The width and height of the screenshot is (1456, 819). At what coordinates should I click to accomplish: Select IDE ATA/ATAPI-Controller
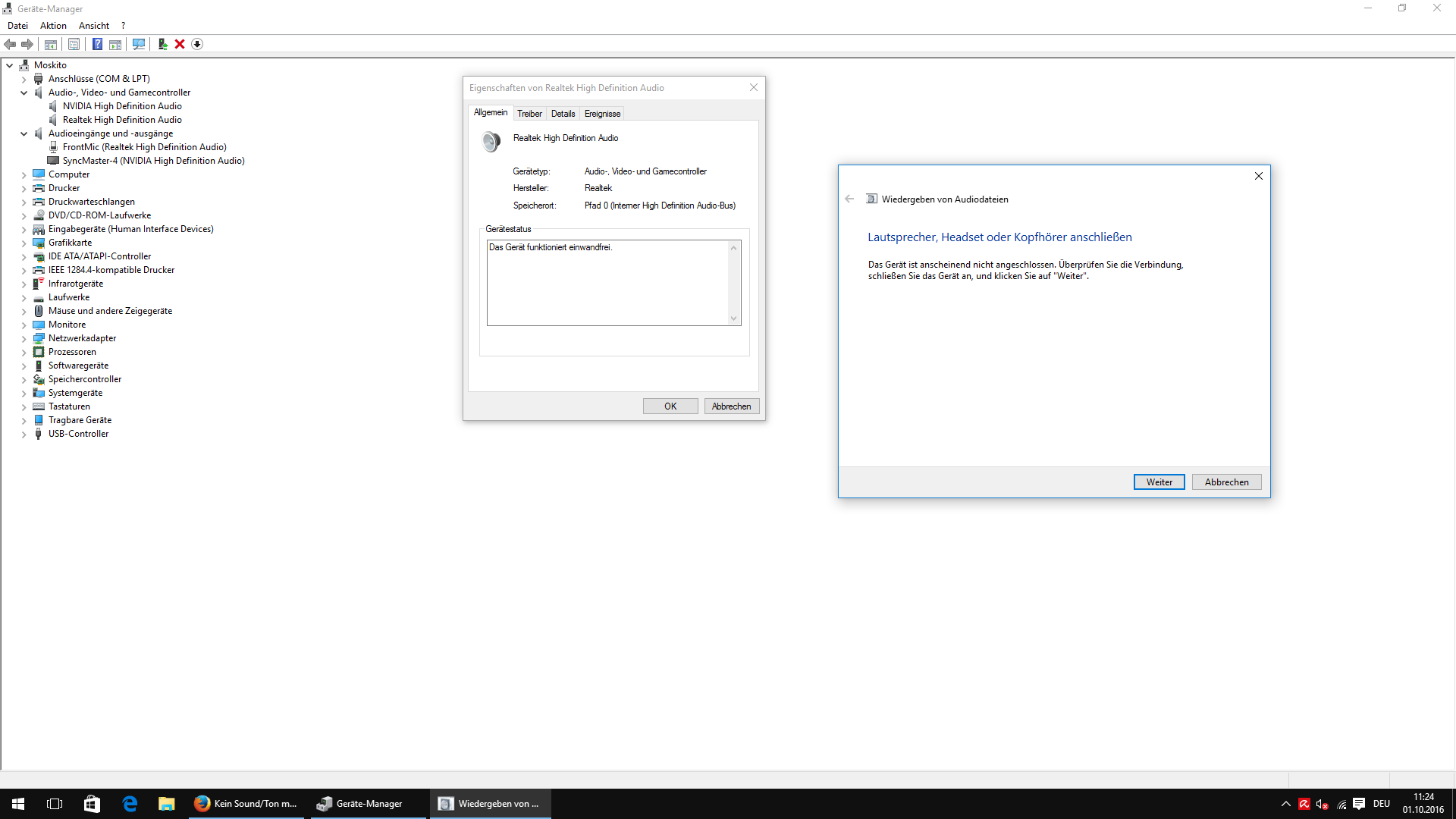(100, 256)
